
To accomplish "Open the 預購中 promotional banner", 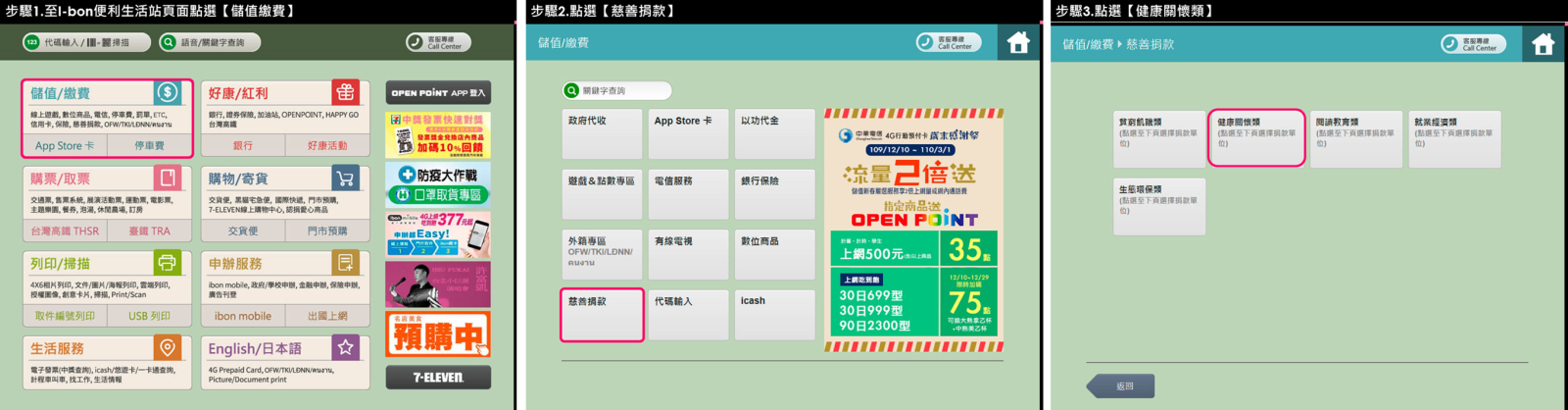I will 438,335.
